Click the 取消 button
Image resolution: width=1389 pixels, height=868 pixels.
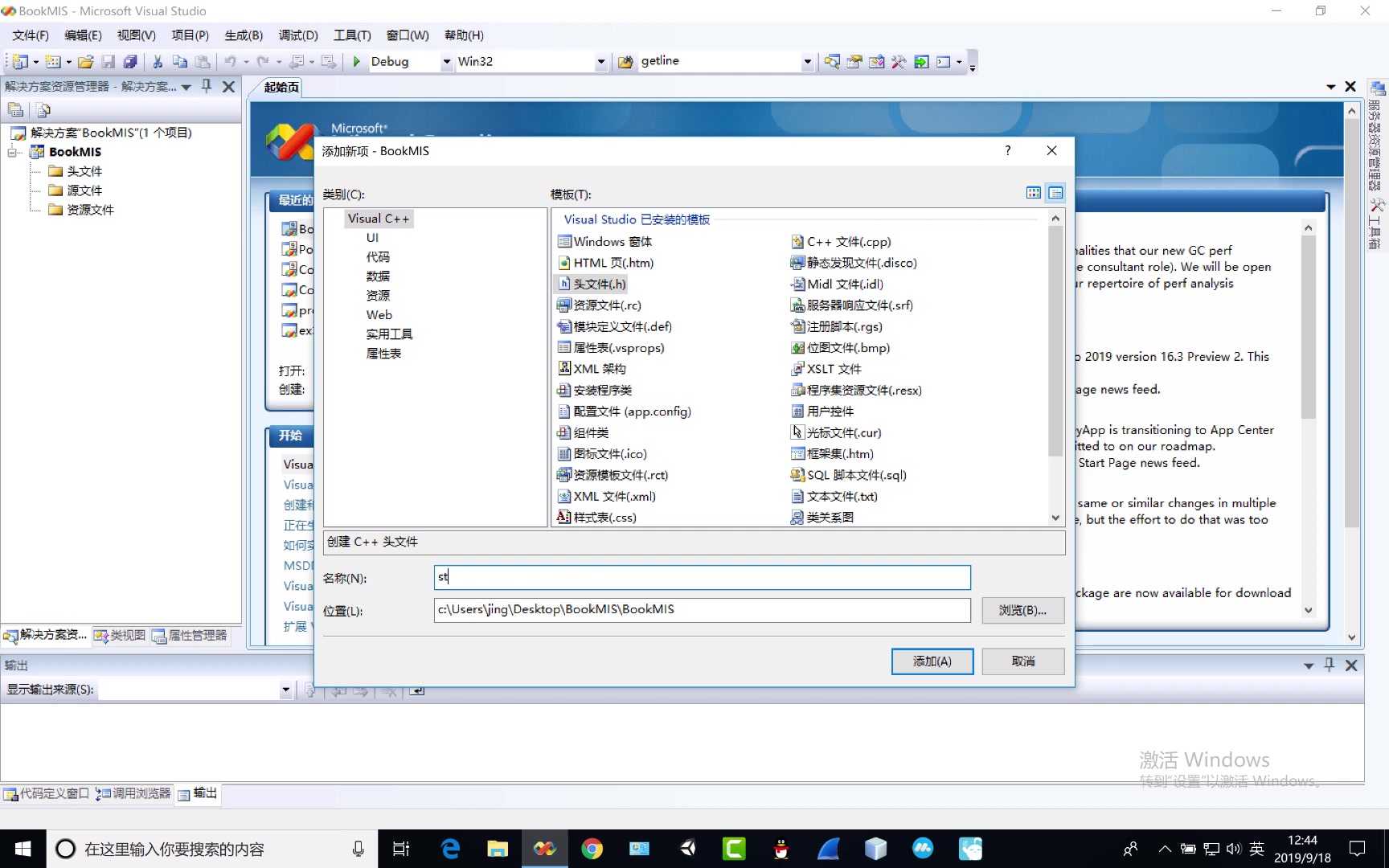pyautogui.click(x=1023, y=661)
